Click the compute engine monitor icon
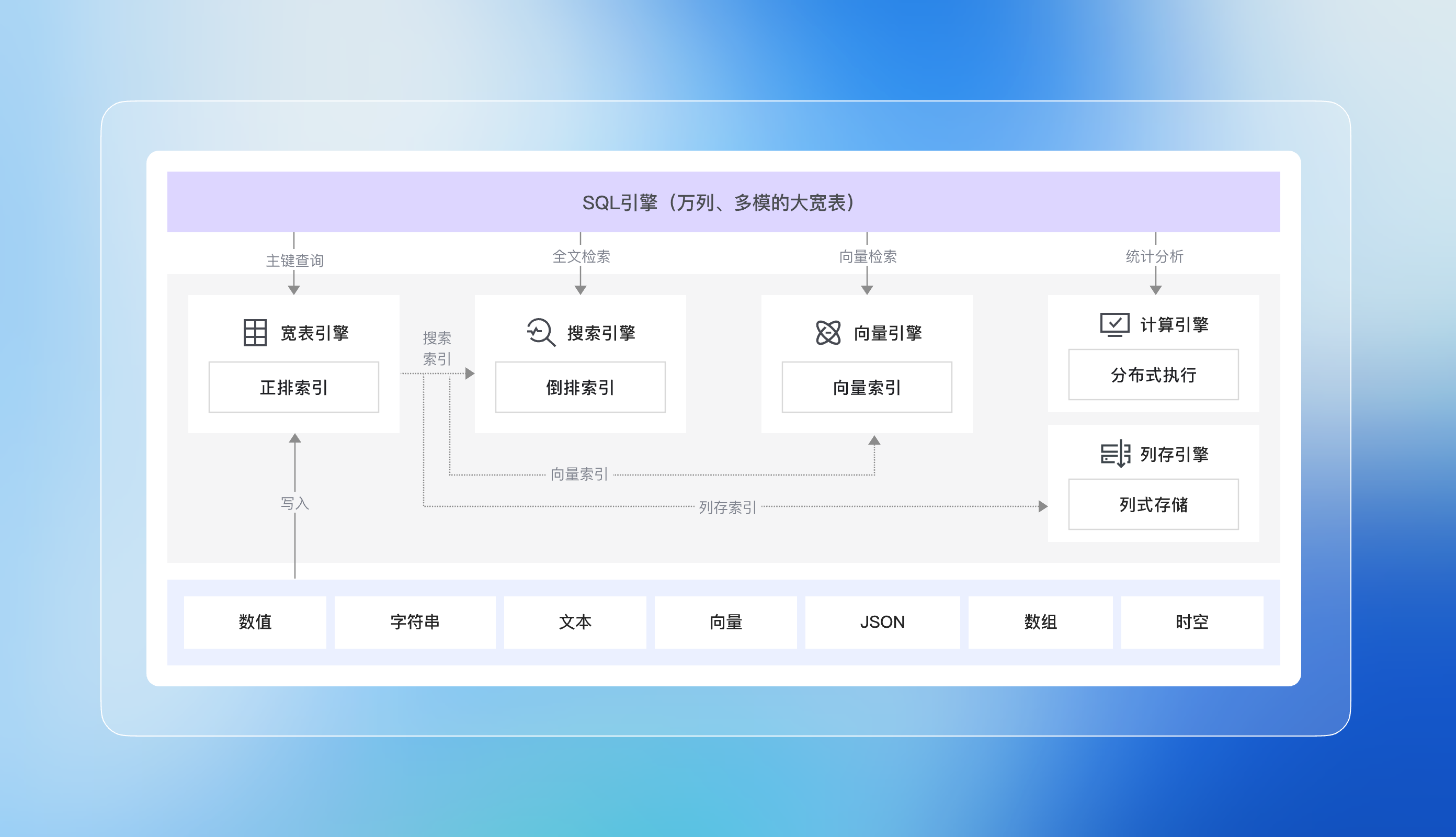The height and width of the screenshot is (837, 1456). 1114,325
